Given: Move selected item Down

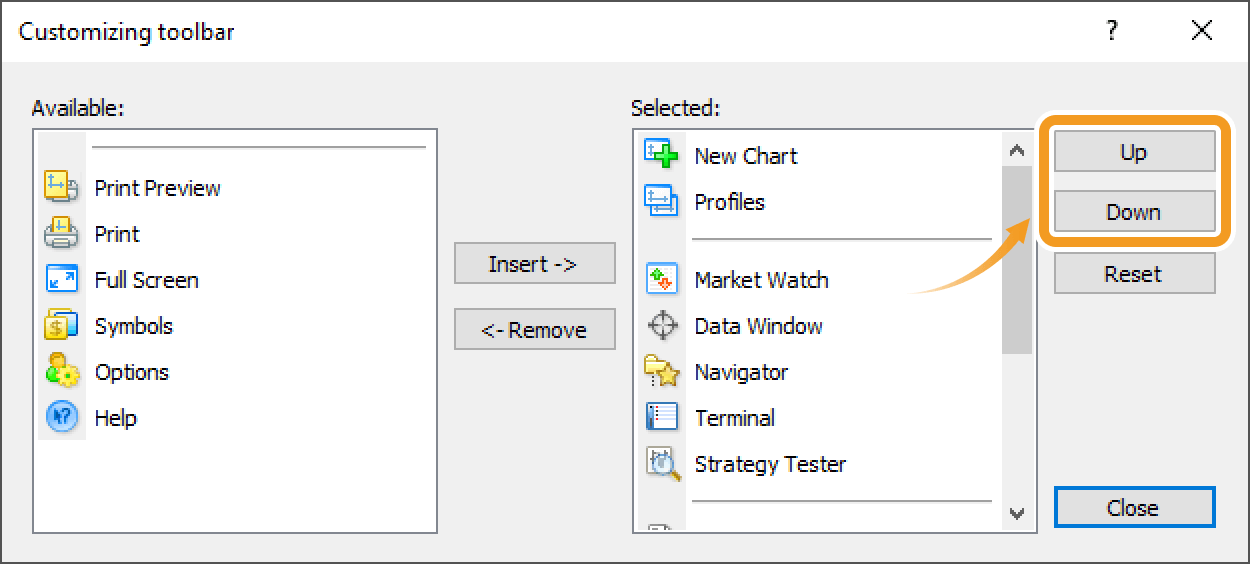Looking at the screenshot, I should point(1134,212).
